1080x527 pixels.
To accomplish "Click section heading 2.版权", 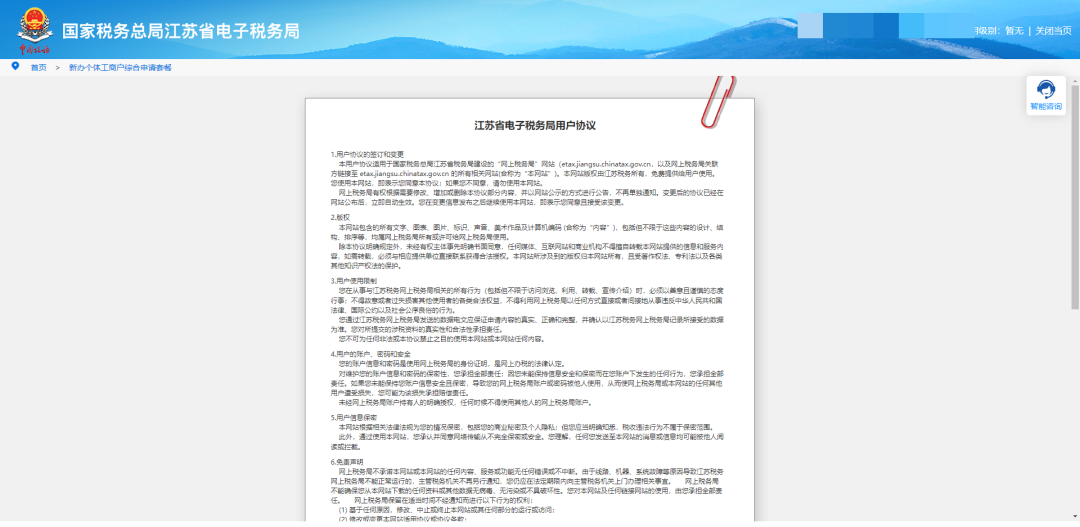I will click(x=340, y=217).
